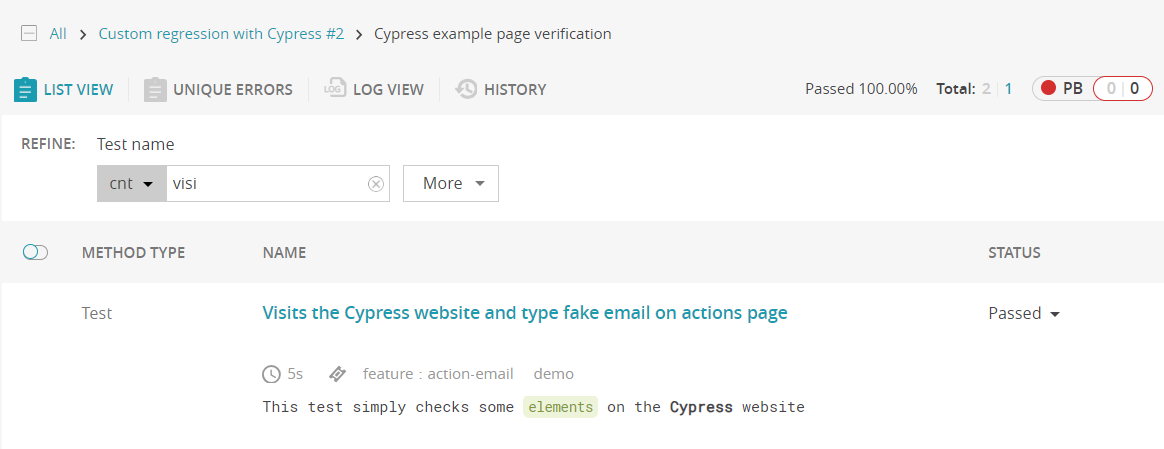Click the Test method type cell
Image resolution: width=1164 pixels, height=449 pixels.
pyautogui.click(x=97, y=313)
